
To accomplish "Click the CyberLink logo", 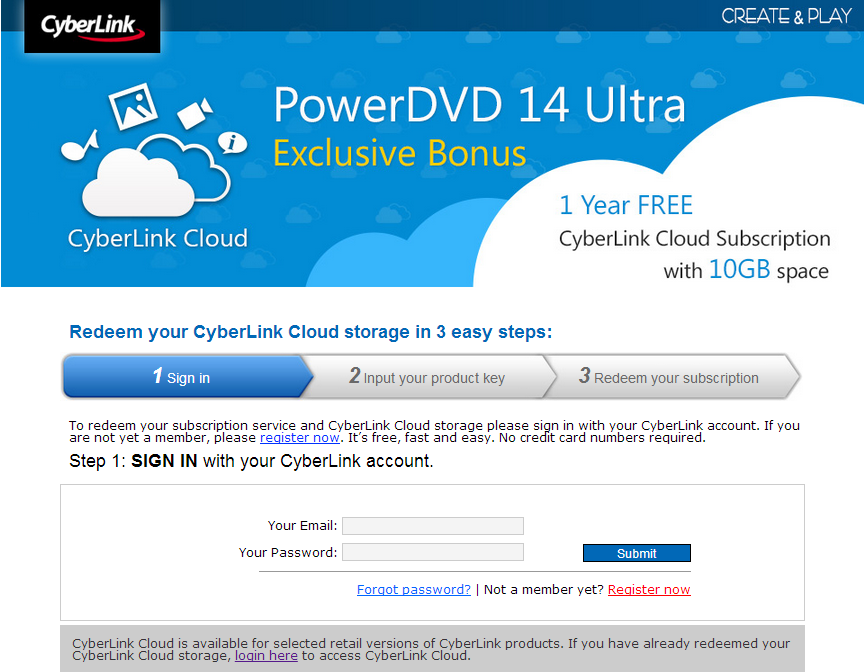I will click(x=92, y=26).
